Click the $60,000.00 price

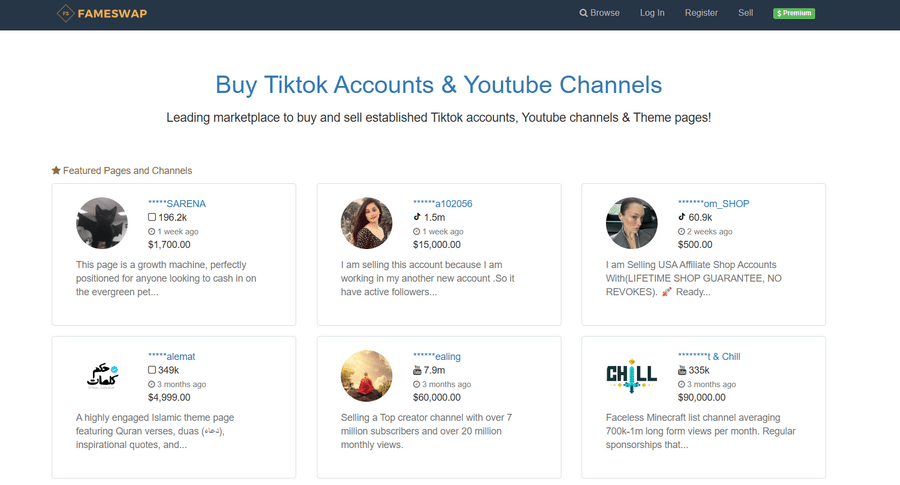pos(437,397)
